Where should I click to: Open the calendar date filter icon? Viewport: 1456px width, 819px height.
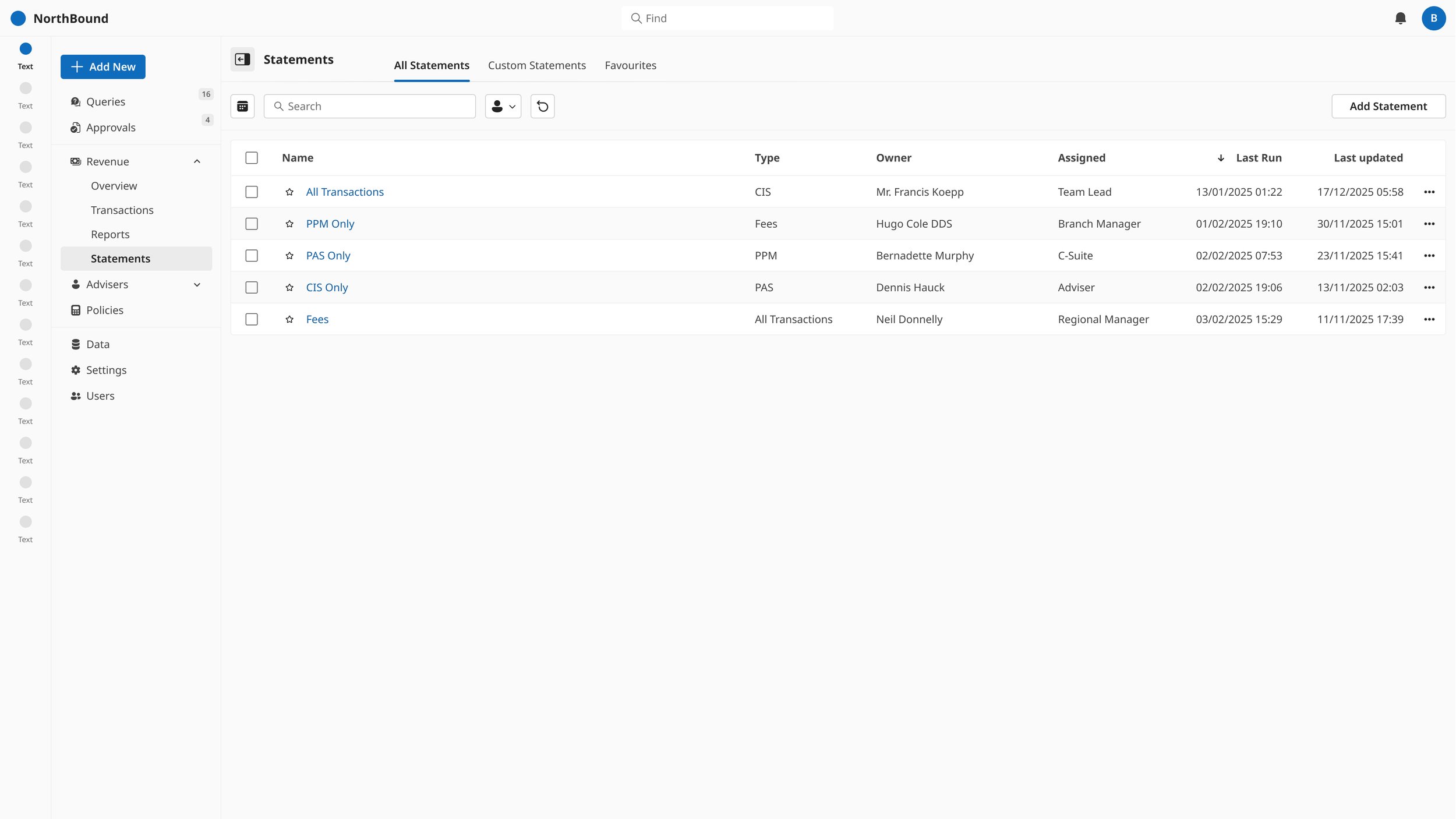(x=242, y=106)
